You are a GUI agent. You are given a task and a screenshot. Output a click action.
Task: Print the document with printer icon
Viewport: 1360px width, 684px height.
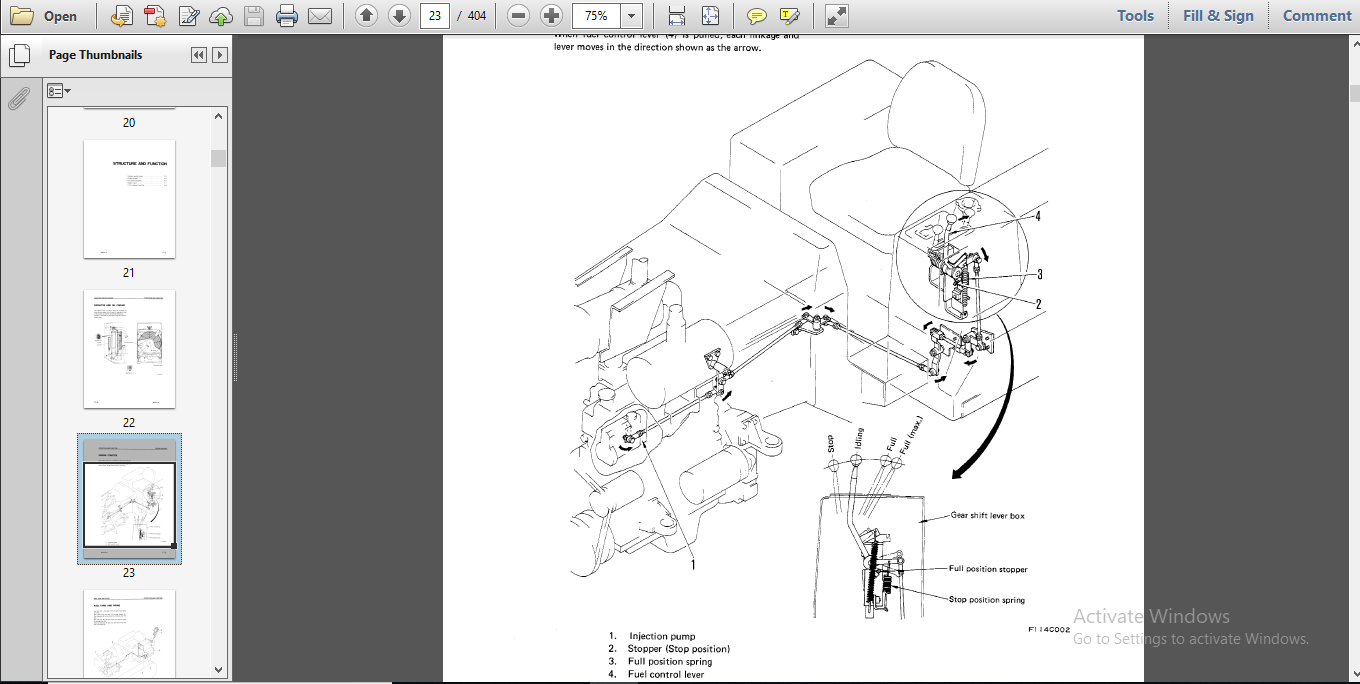pyautogui.click(x=287, y=16)
